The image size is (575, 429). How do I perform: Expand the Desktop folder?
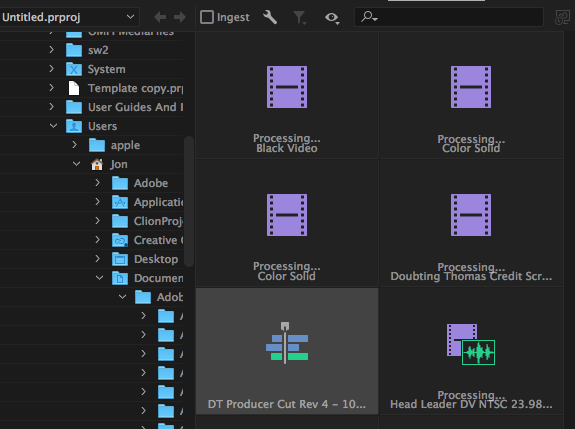98,259
